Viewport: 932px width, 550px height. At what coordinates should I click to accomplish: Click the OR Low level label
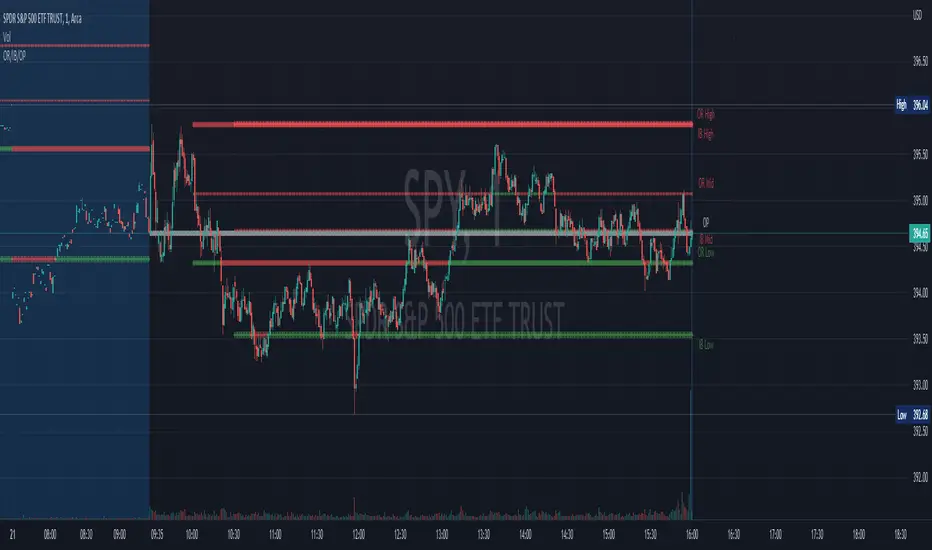[706, 253]
